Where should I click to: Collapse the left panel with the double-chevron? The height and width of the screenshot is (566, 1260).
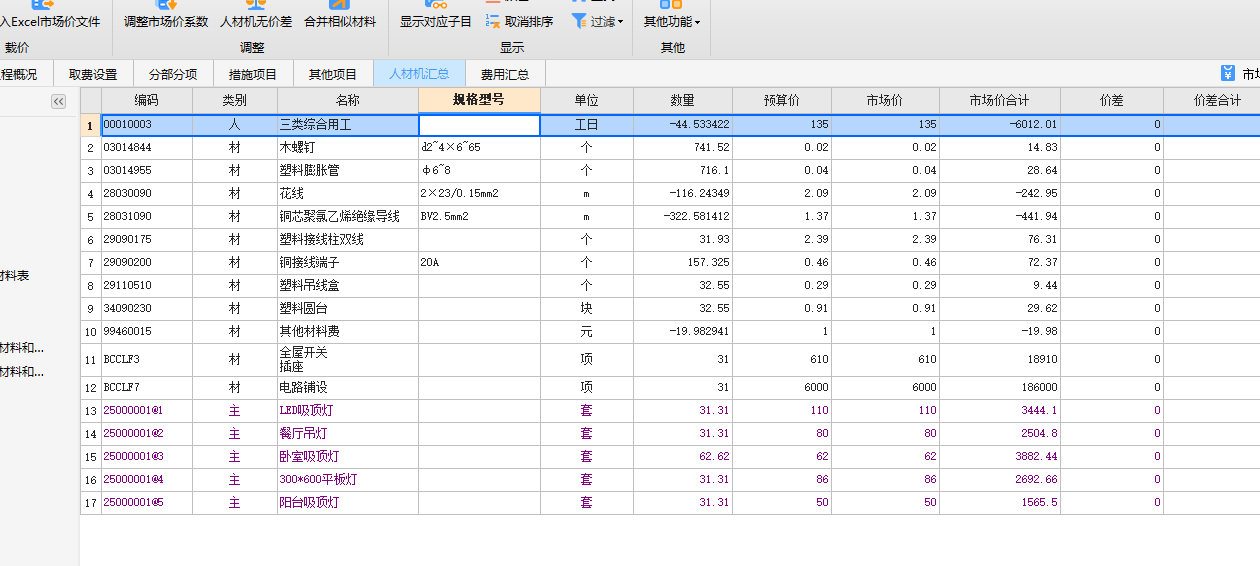pyautogui.click(x=58, y=101)
